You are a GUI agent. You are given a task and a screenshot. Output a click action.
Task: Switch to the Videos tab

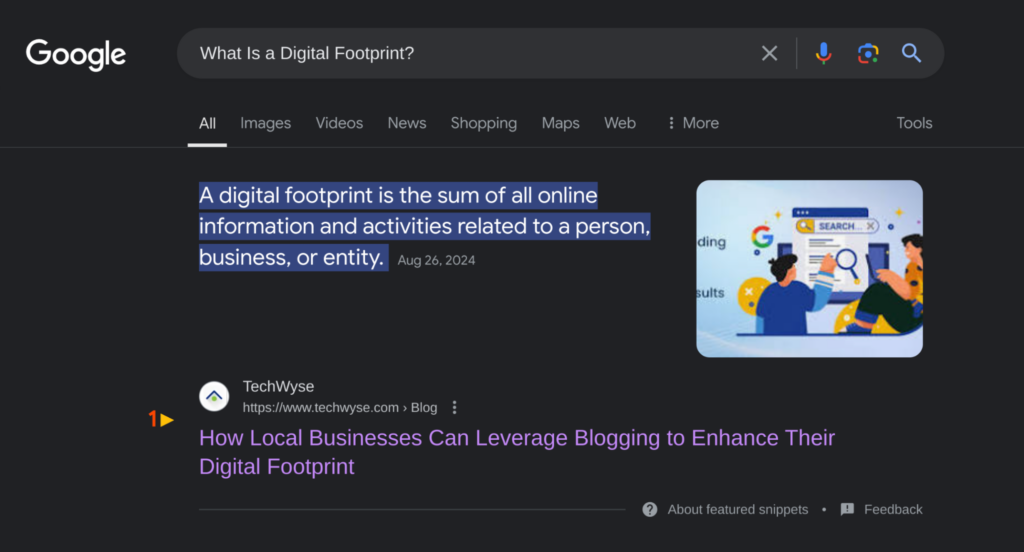tap(339, 123)
